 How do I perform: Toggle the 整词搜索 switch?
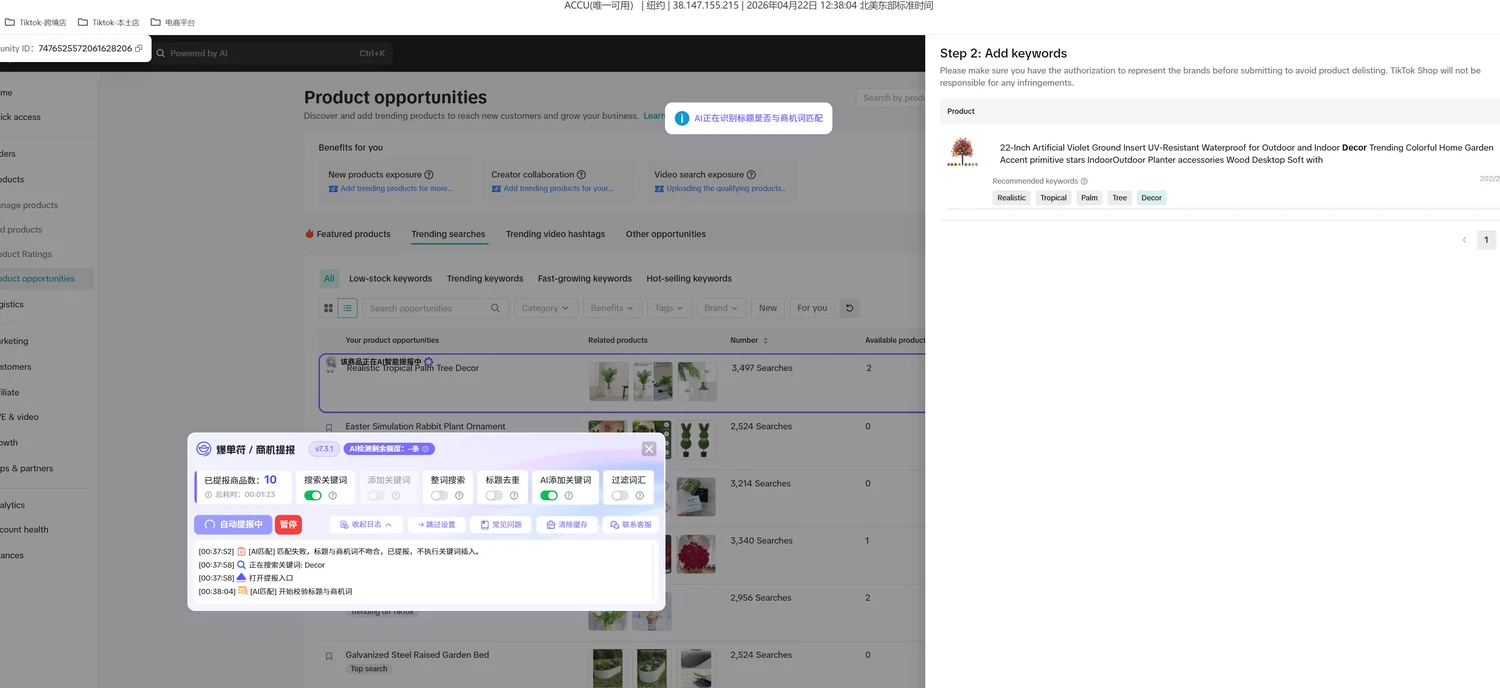[x=439, y=495]
